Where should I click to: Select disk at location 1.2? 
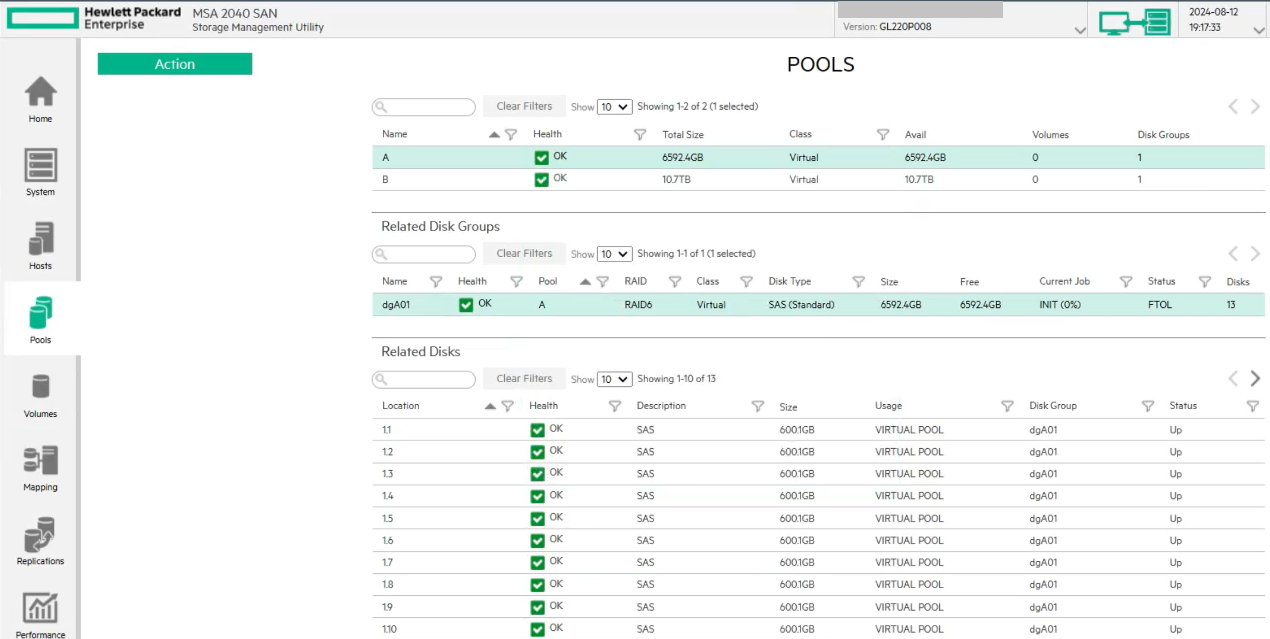point(818,452)
